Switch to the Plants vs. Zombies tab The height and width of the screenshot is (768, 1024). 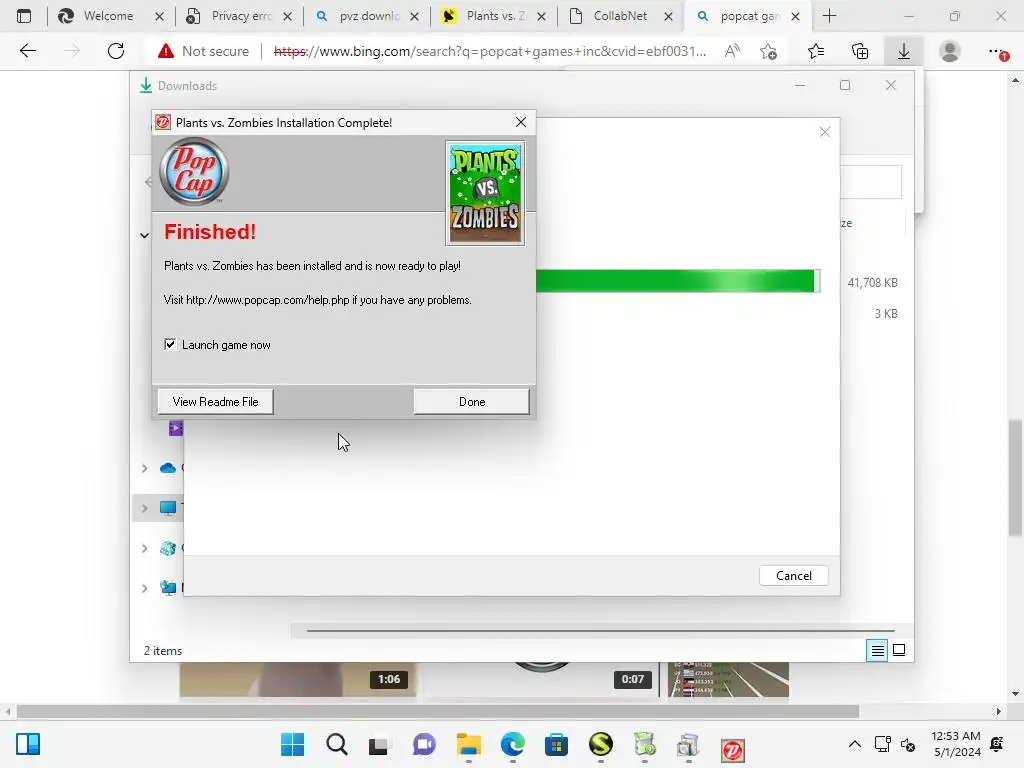click(x=494, y=16)
